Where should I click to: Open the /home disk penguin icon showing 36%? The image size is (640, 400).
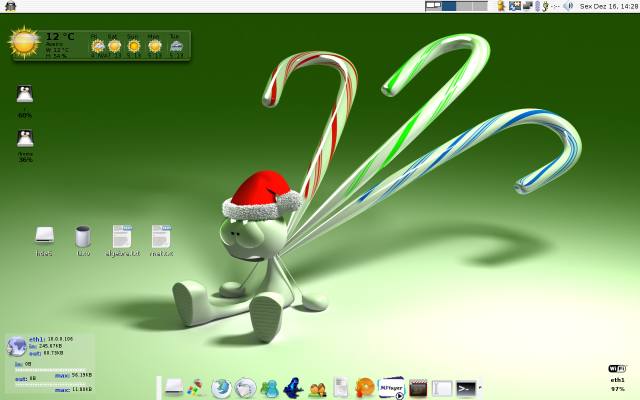pos(25,138)
